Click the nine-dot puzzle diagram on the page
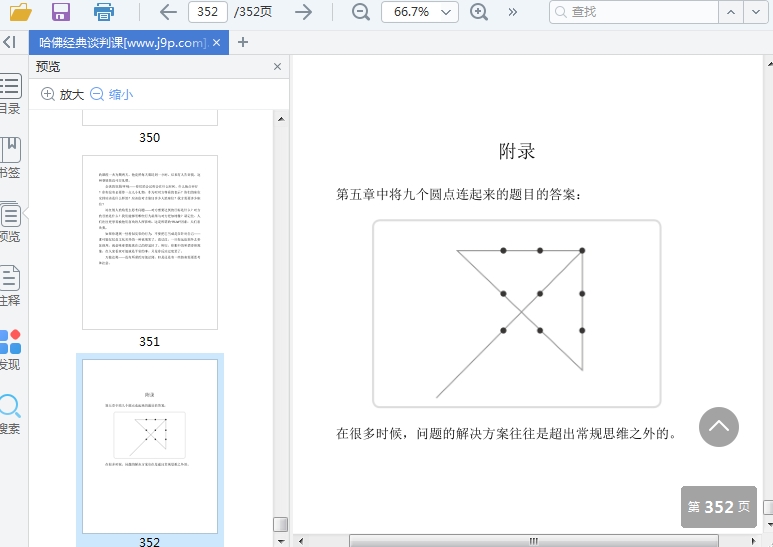Image resolution: width=773 pixels, height=547 pixels. tap(517, 313)
